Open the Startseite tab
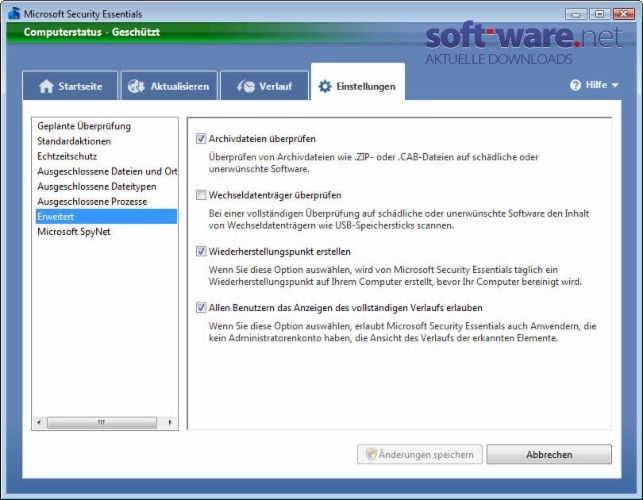Image resolution: width=643 pixels, height=500 pixels. [70, 86]
